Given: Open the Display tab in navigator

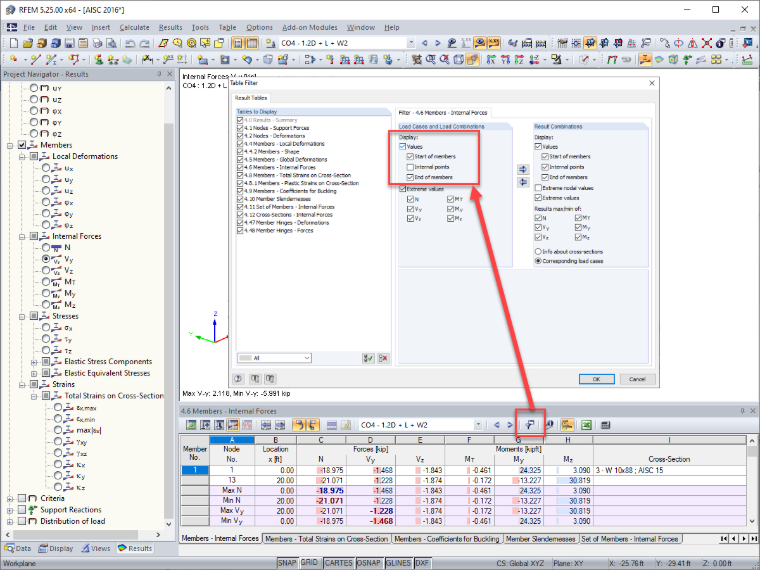Looking at the screenshot, I should [56, 549].
